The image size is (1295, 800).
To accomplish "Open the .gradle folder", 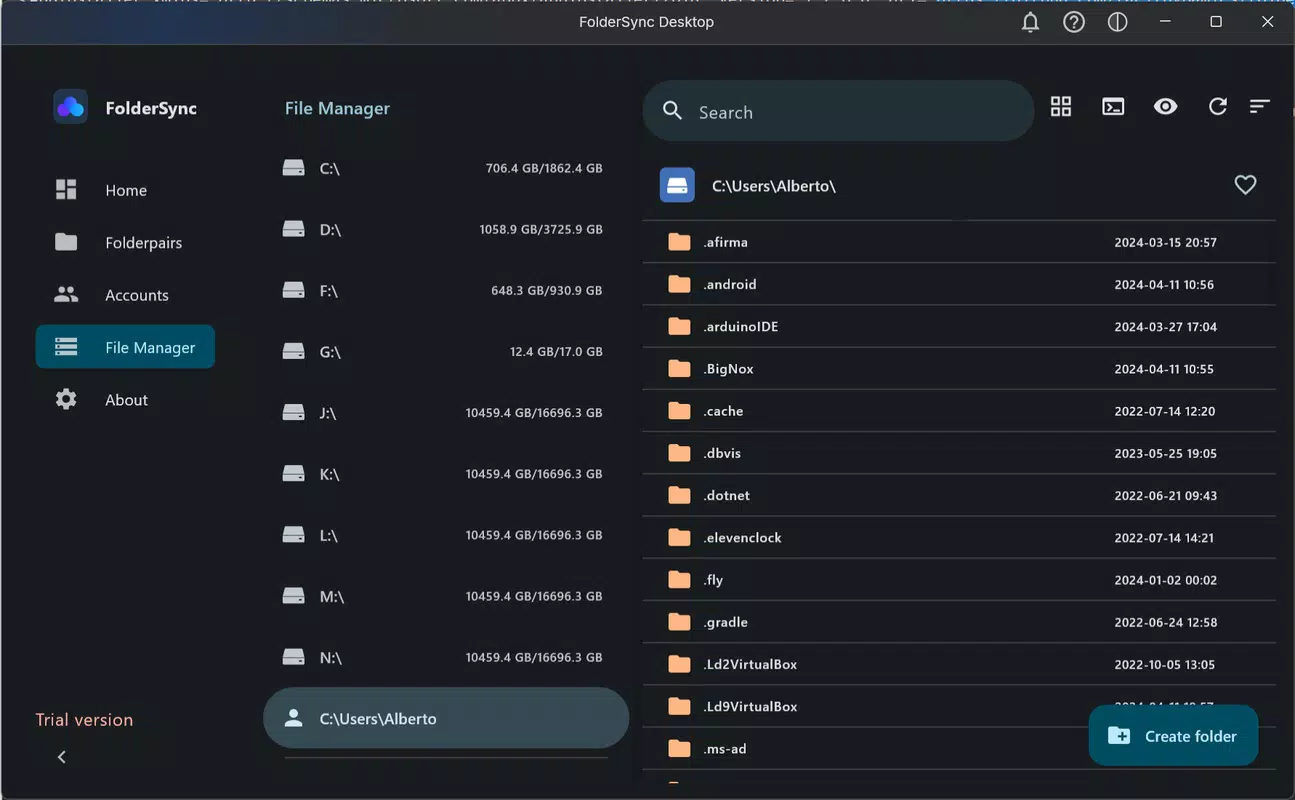I will pos(959,622).
